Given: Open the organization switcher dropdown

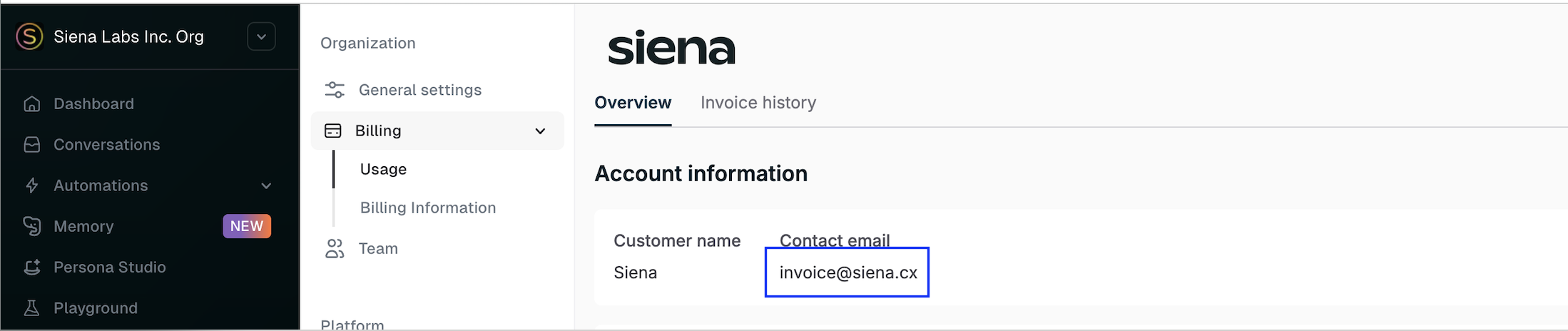Looking at the screenshot, I should 261,37.
